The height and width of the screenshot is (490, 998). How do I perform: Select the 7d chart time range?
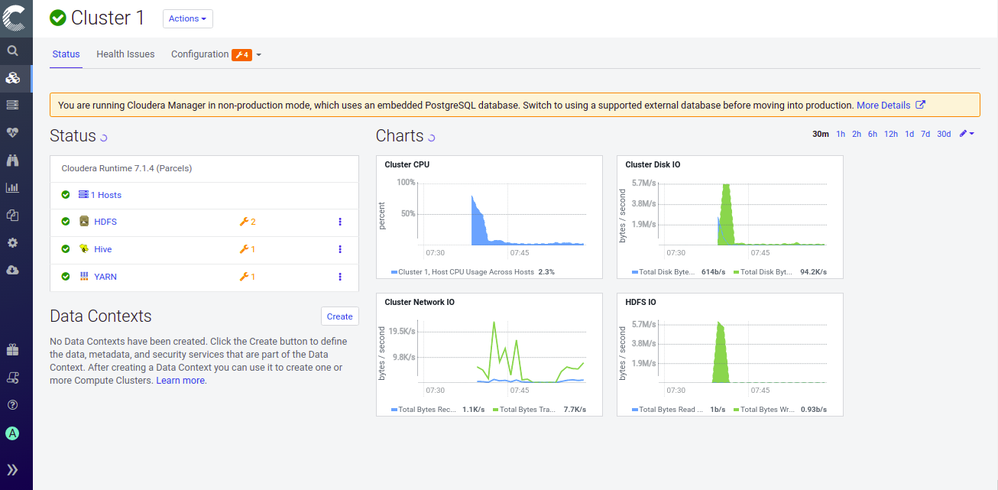point(925,134)
